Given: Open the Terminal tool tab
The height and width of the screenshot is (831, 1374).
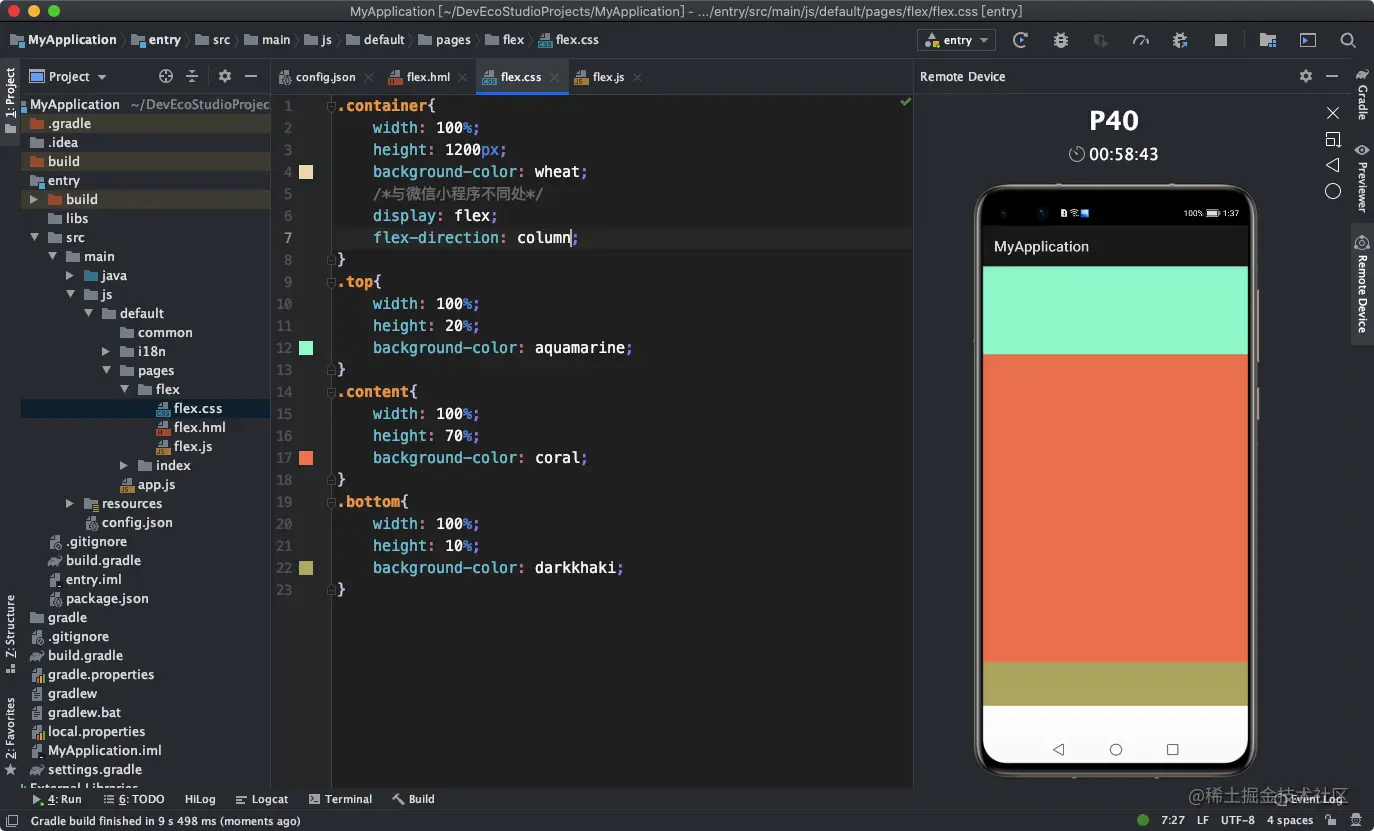Looking at the screenshot, I should click(x=340, y=799).
